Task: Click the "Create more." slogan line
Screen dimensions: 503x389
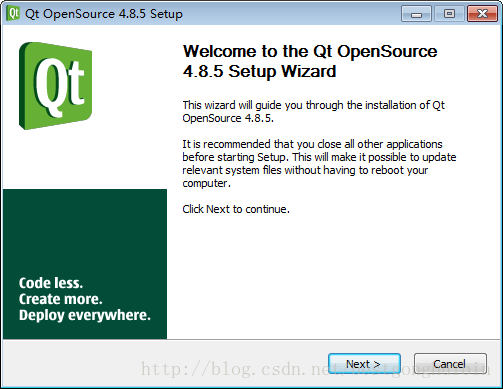Action: 60,299
